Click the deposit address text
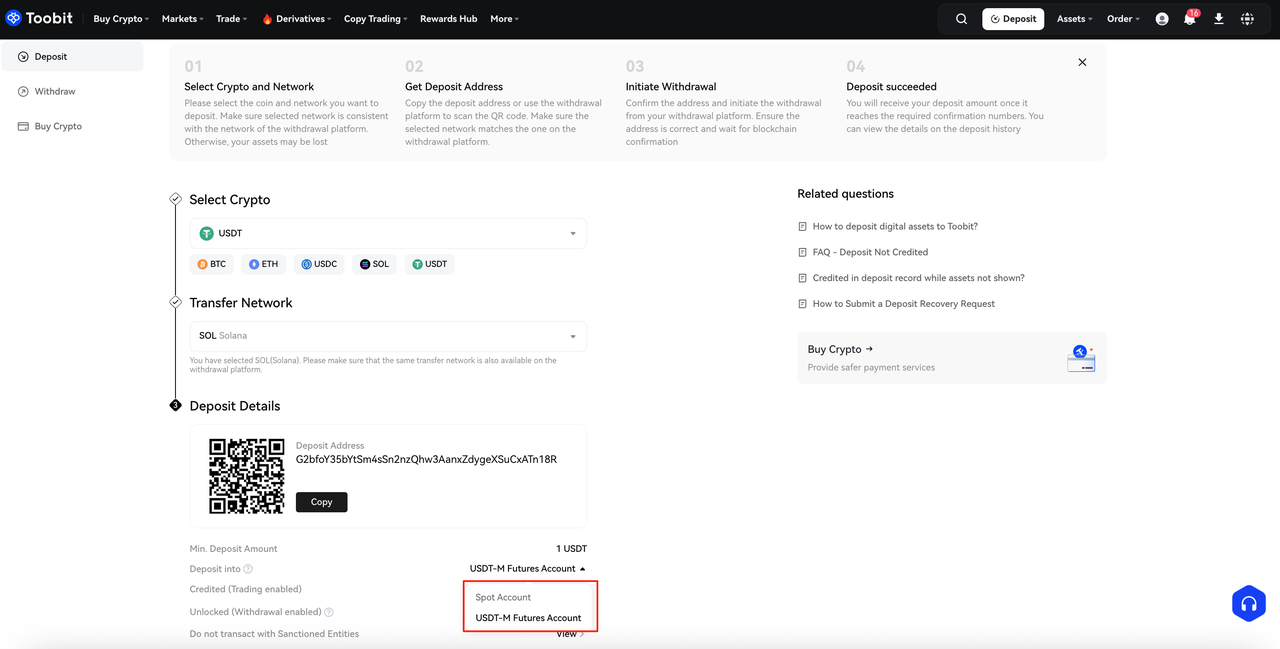1280x649 pixels. pos(426,460)
